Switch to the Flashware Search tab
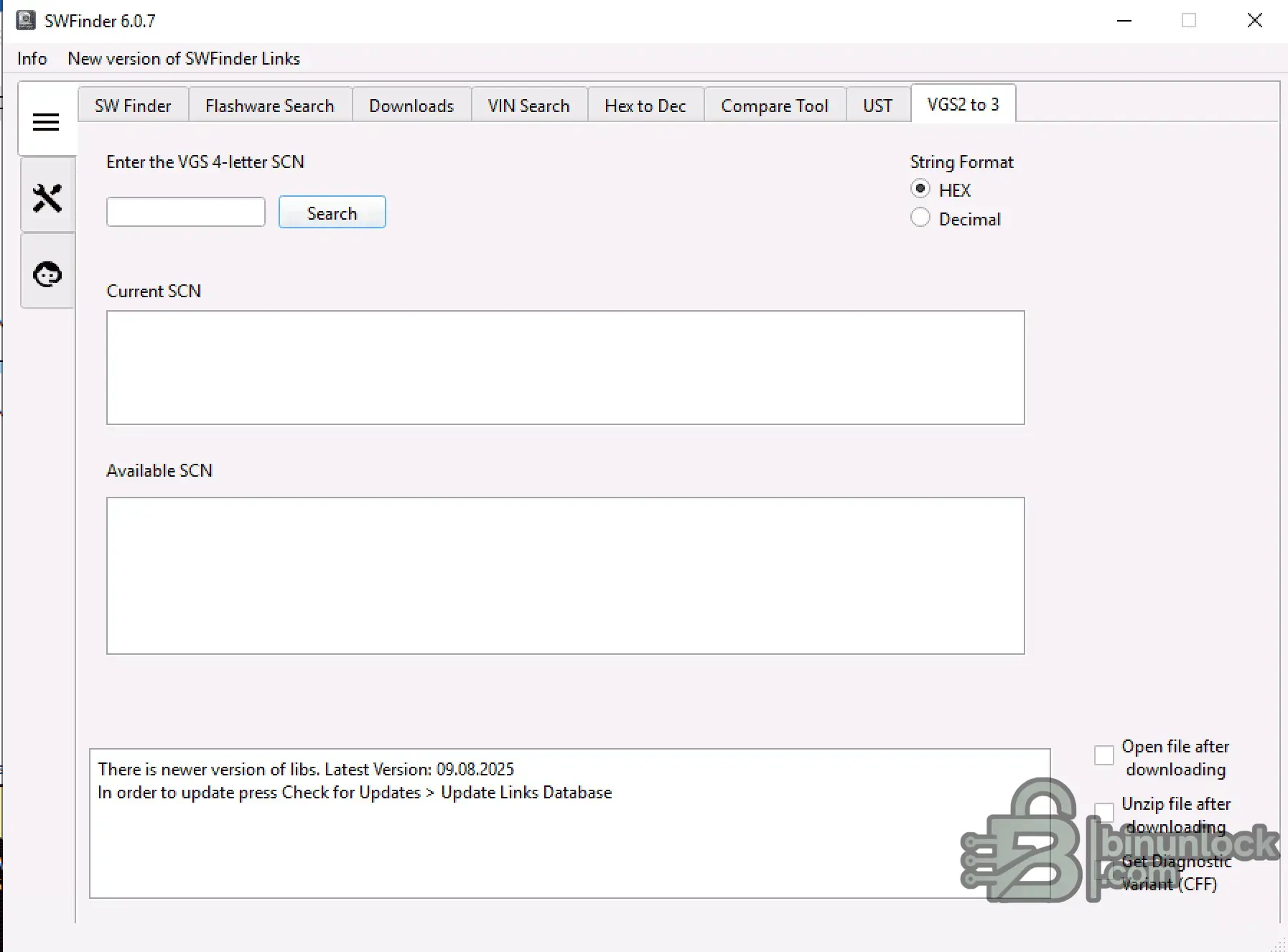 (270, 106)
